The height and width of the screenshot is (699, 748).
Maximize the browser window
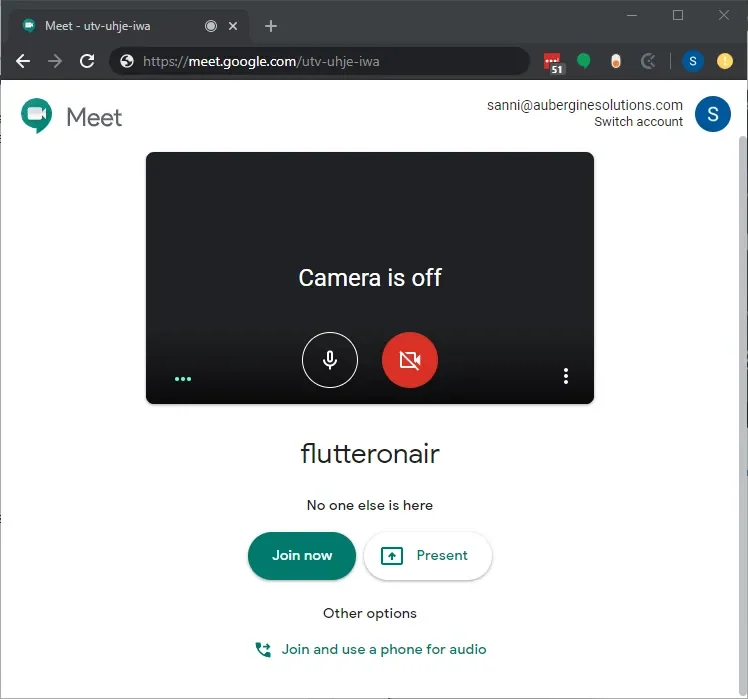click(678, 15)
